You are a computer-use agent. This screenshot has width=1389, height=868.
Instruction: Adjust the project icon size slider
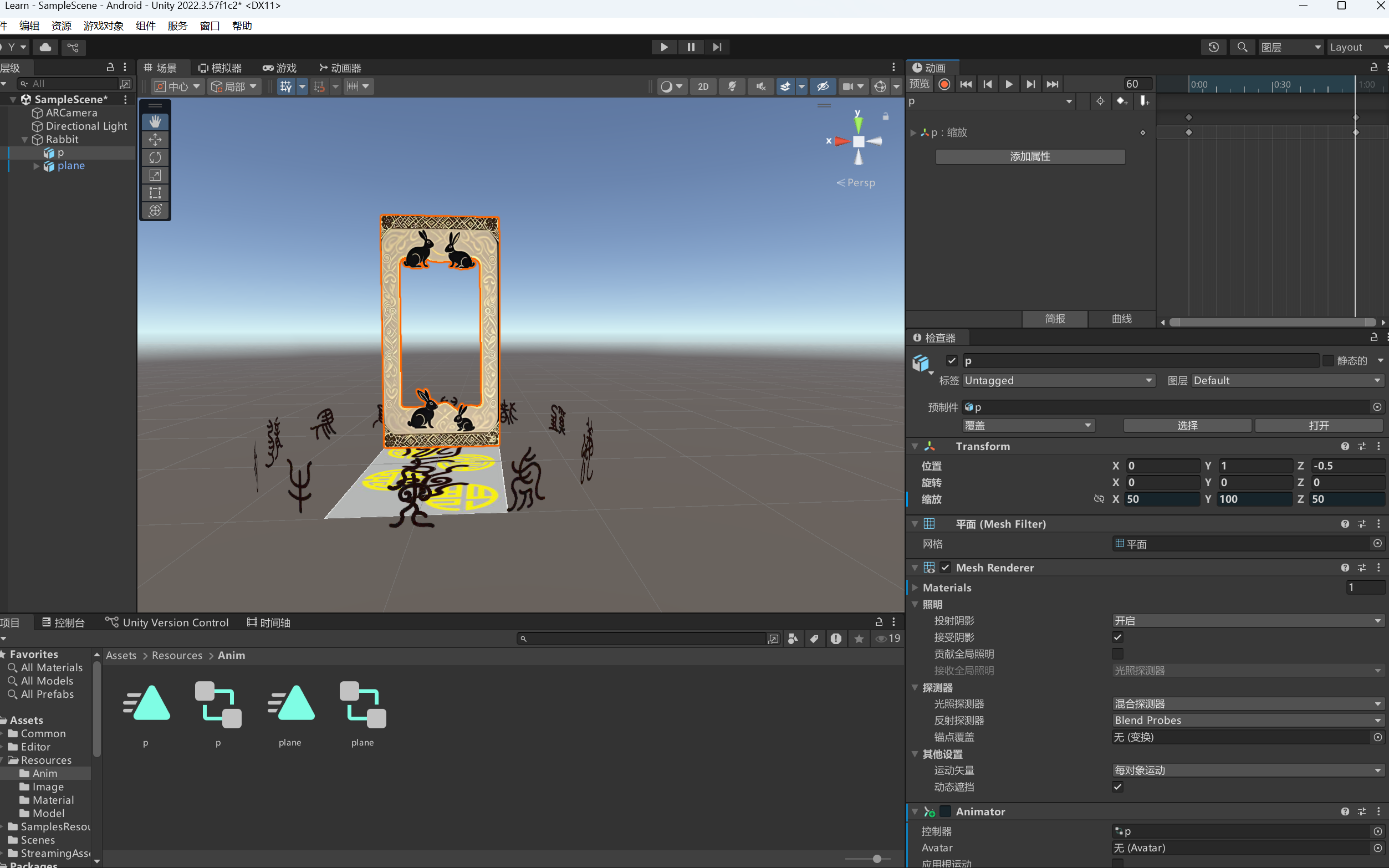tap(876, 859)
